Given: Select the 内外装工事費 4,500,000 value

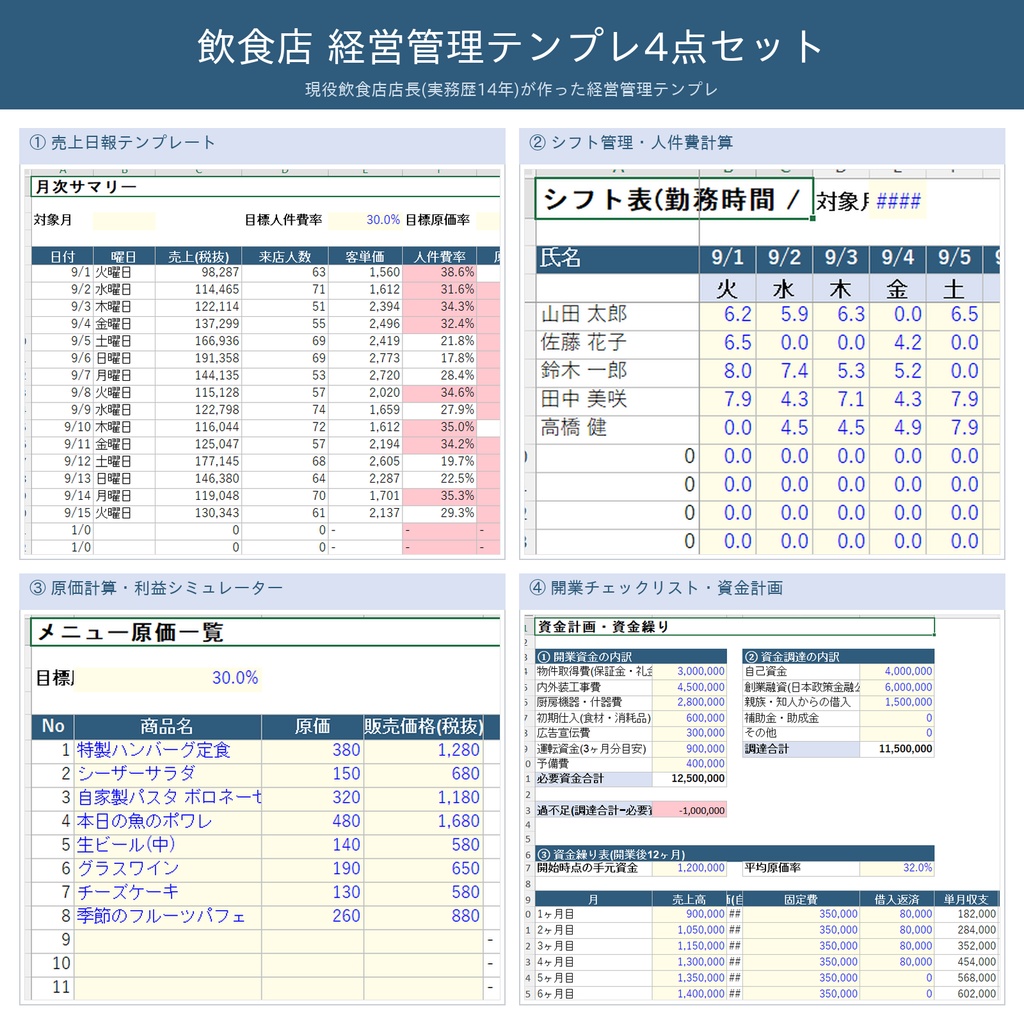Looking at the screenshot, I should coord(689,687).
